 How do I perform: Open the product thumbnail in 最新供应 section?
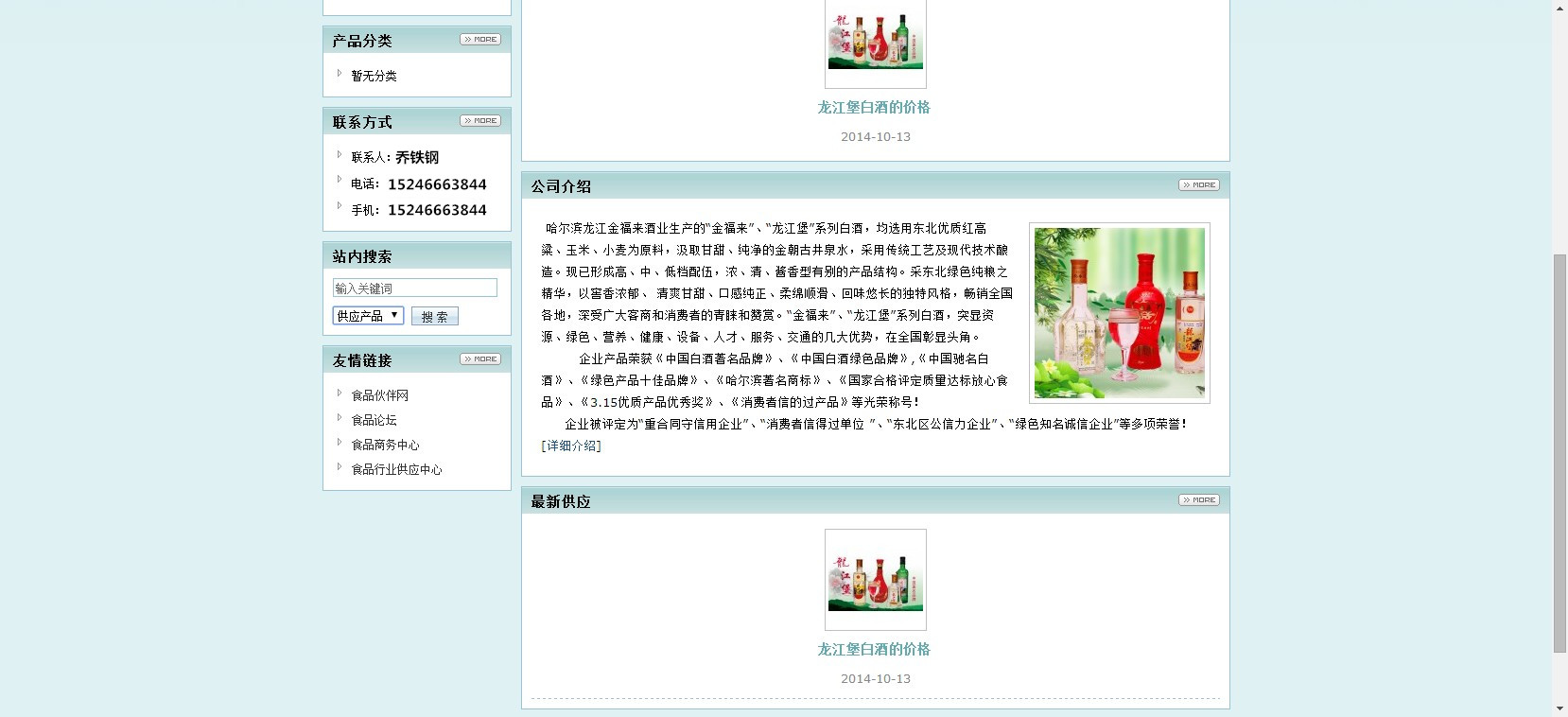click(876, 580)
